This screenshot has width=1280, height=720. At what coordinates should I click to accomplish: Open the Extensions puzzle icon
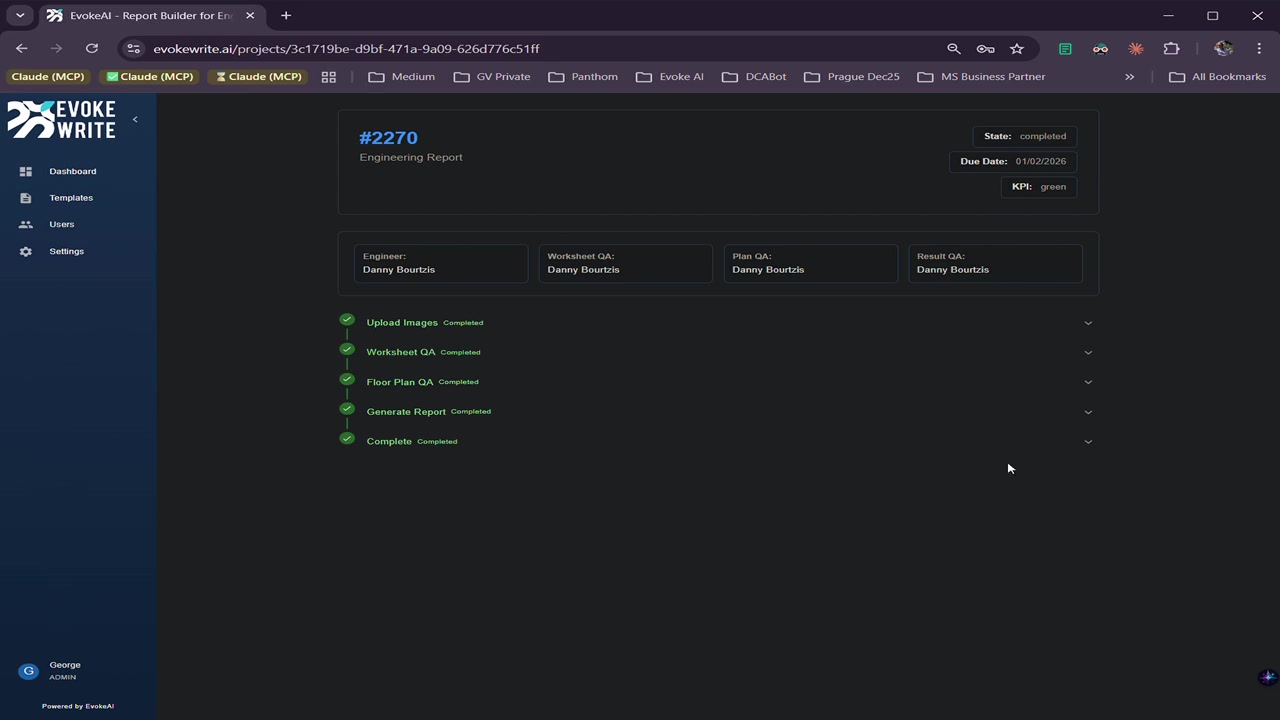tap(1171, 48)
